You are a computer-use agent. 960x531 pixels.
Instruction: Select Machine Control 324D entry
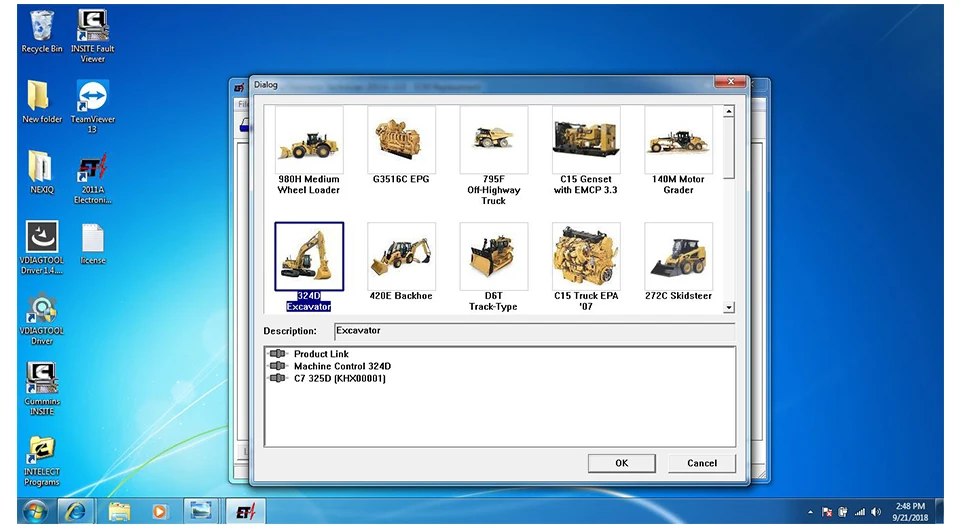[x=342, y=366]
